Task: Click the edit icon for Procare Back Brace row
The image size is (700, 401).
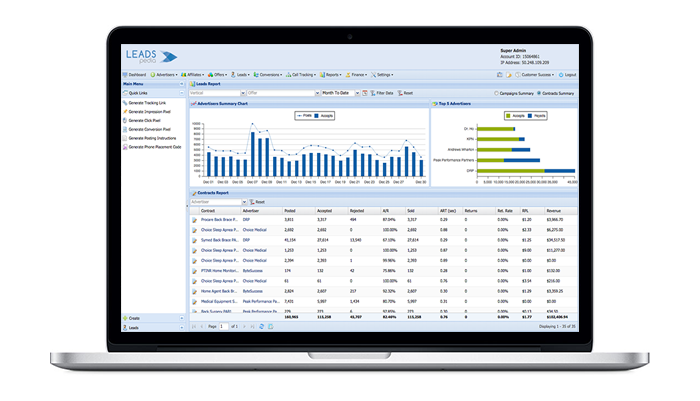Action: 194,220
